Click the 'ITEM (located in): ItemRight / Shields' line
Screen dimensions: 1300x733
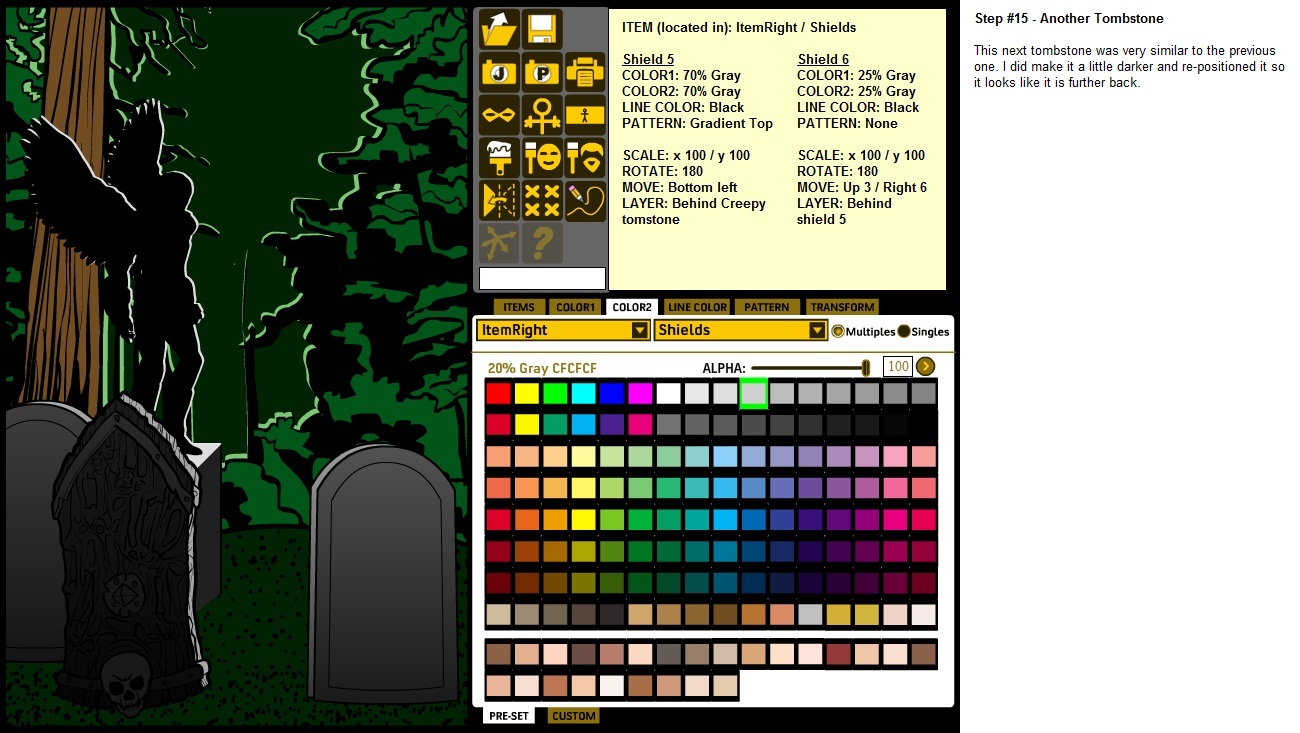click(x=739, y=28)
